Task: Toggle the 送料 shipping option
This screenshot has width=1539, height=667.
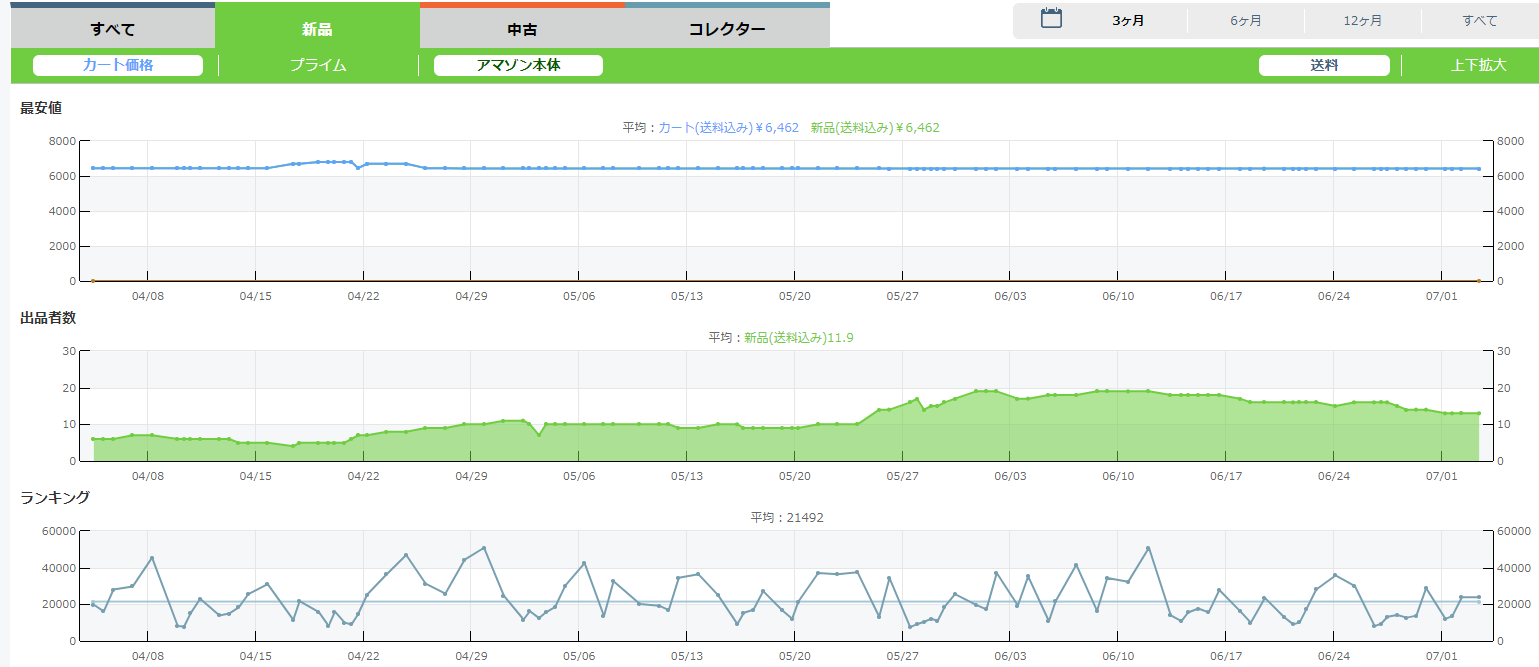Action: [x=1324, y=65]
